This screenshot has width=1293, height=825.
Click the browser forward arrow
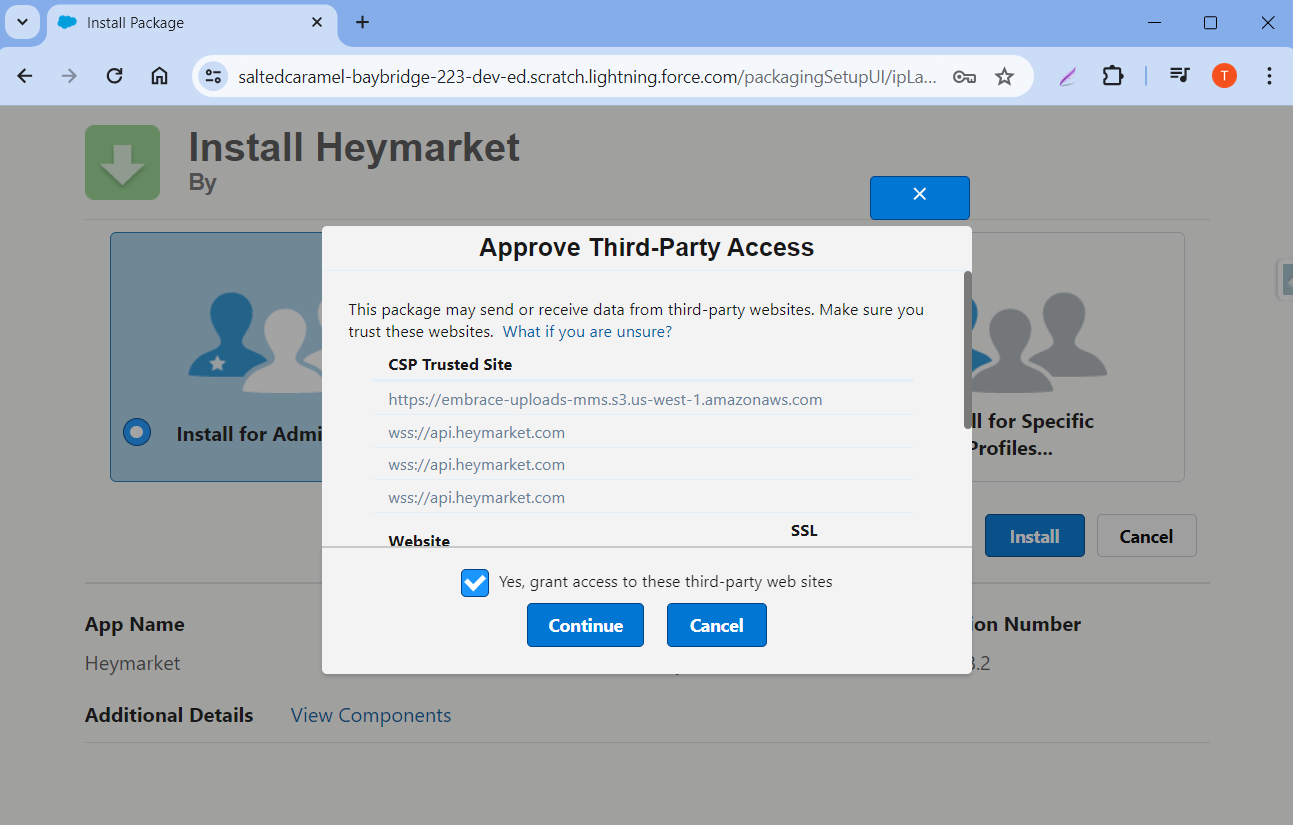point(69,76)
